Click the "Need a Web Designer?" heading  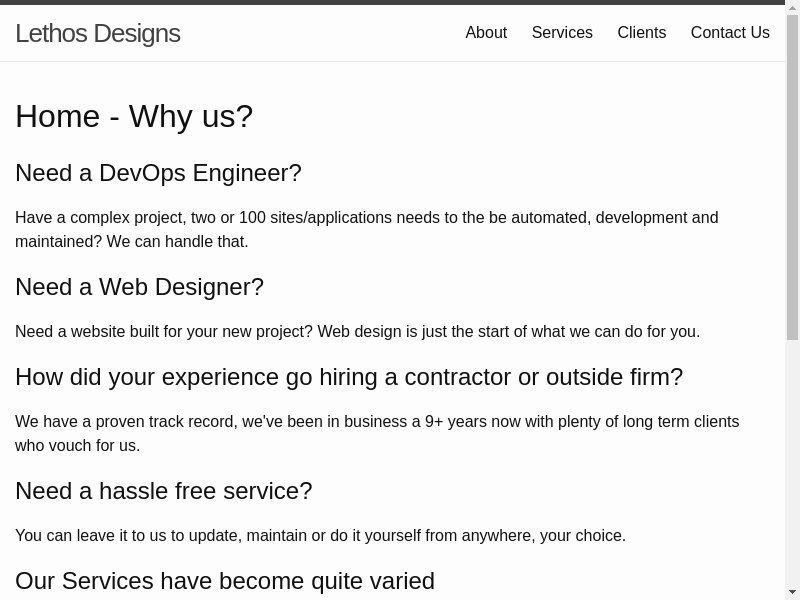(x=139, y=287)
